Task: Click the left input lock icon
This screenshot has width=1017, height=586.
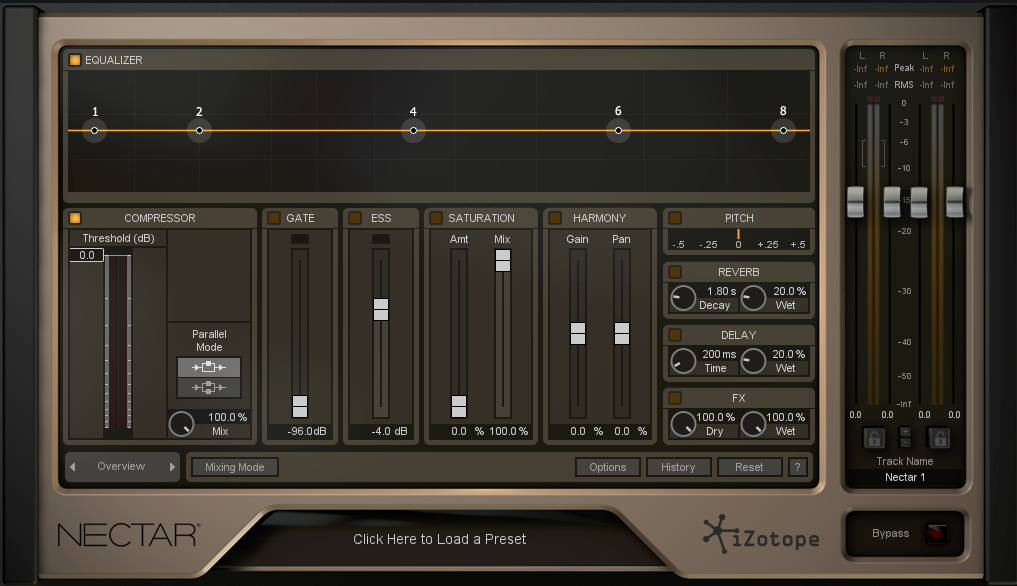Action: coord(874,439)
